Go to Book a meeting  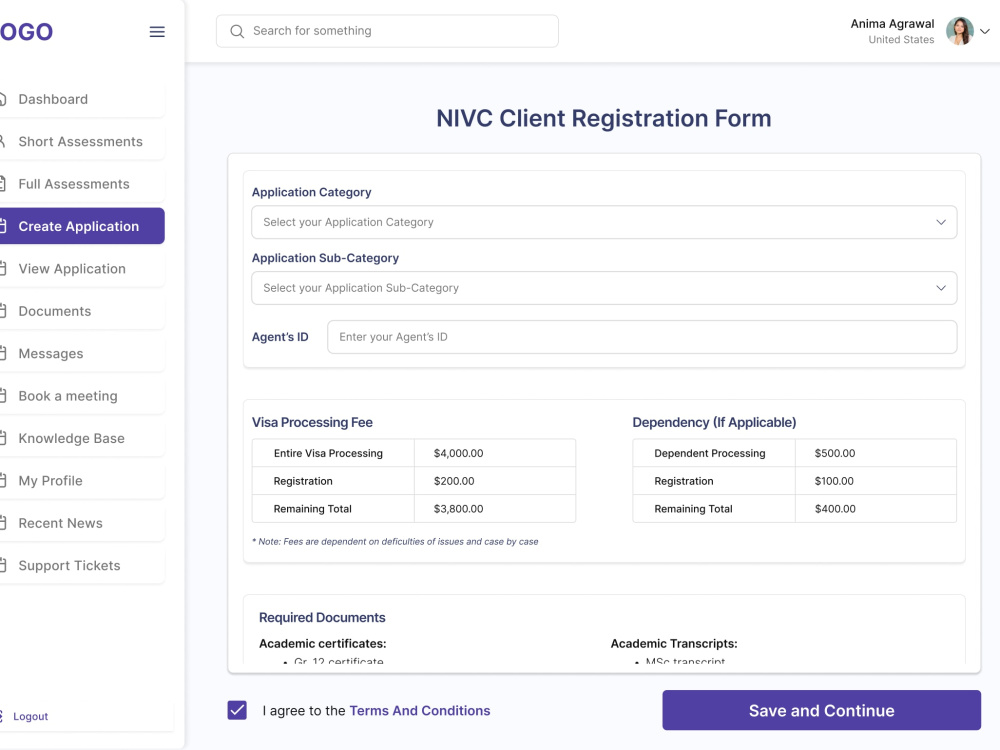82,396
